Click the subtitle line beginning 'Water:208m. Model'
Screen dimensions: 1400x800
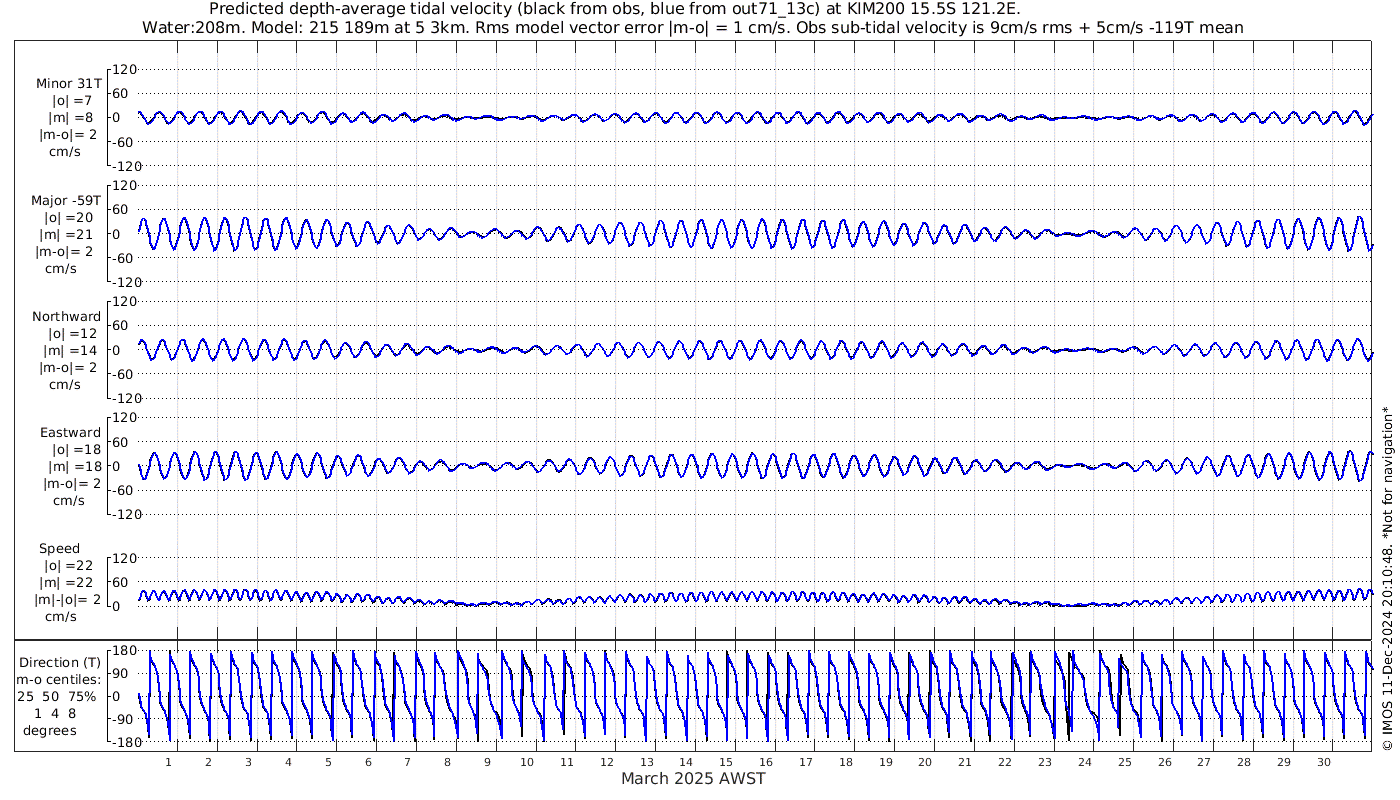pos(694,28)
